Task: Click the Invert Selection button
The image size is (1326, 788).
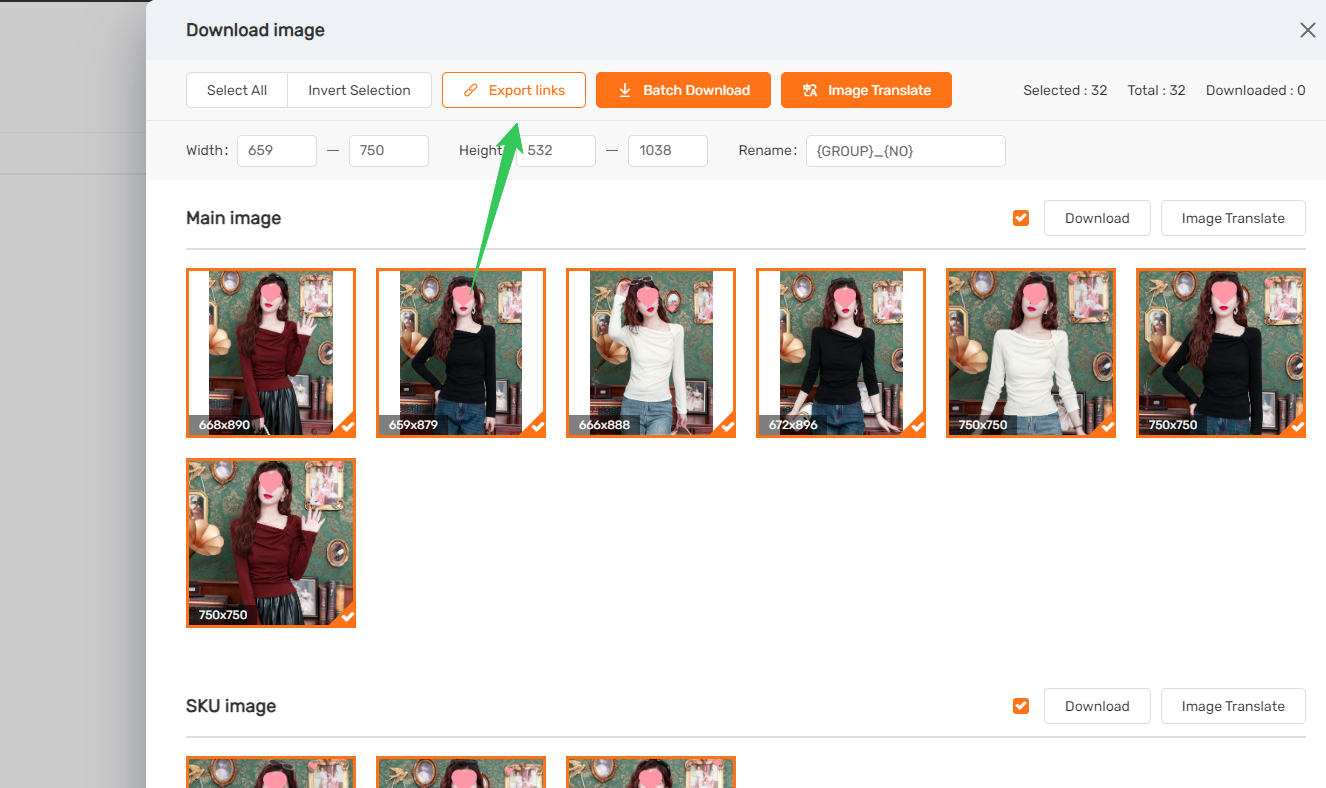Action: click(359, 90)
